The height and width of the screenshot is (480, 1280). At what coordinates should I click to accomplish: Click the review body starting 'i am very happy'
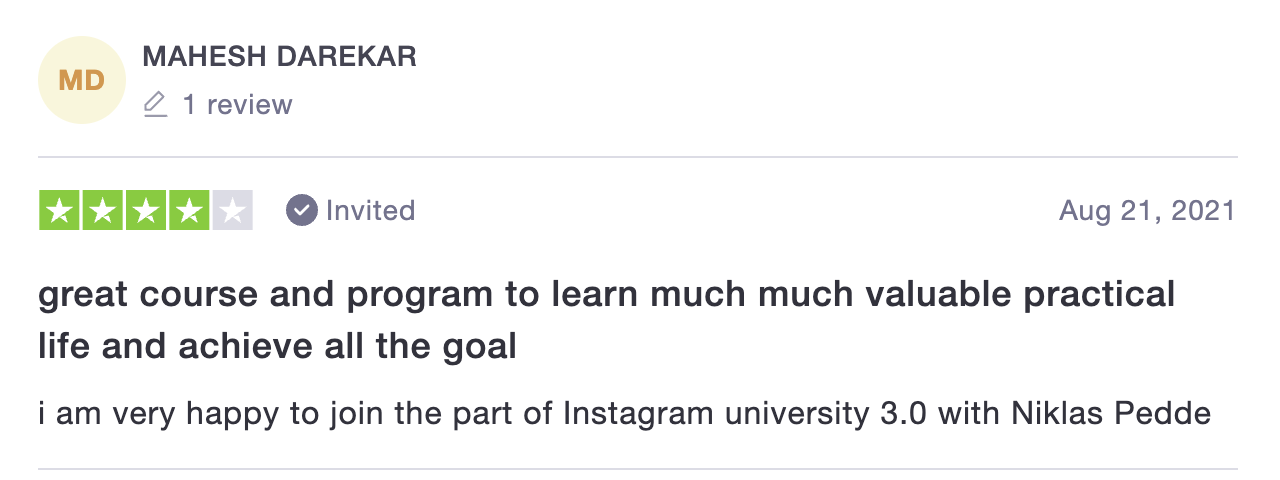[625, 414]
